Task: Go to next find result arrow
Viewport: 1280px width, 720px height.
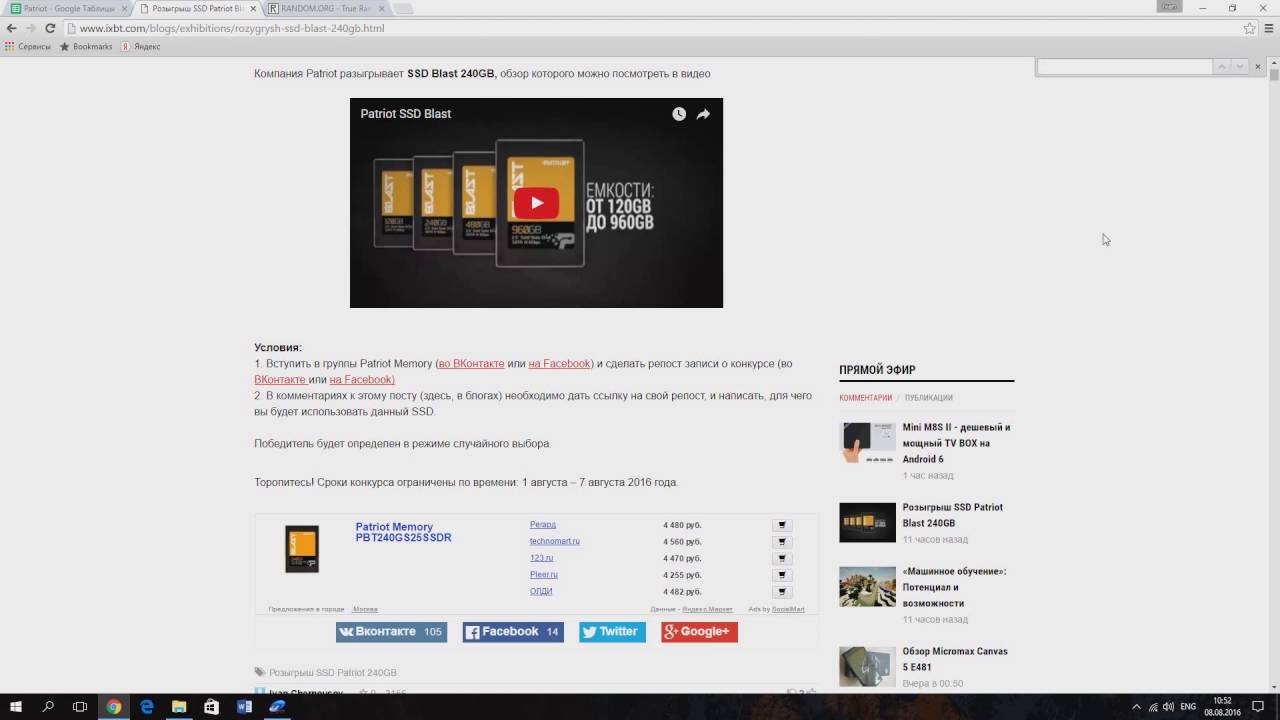Action: coord(1239,66)
